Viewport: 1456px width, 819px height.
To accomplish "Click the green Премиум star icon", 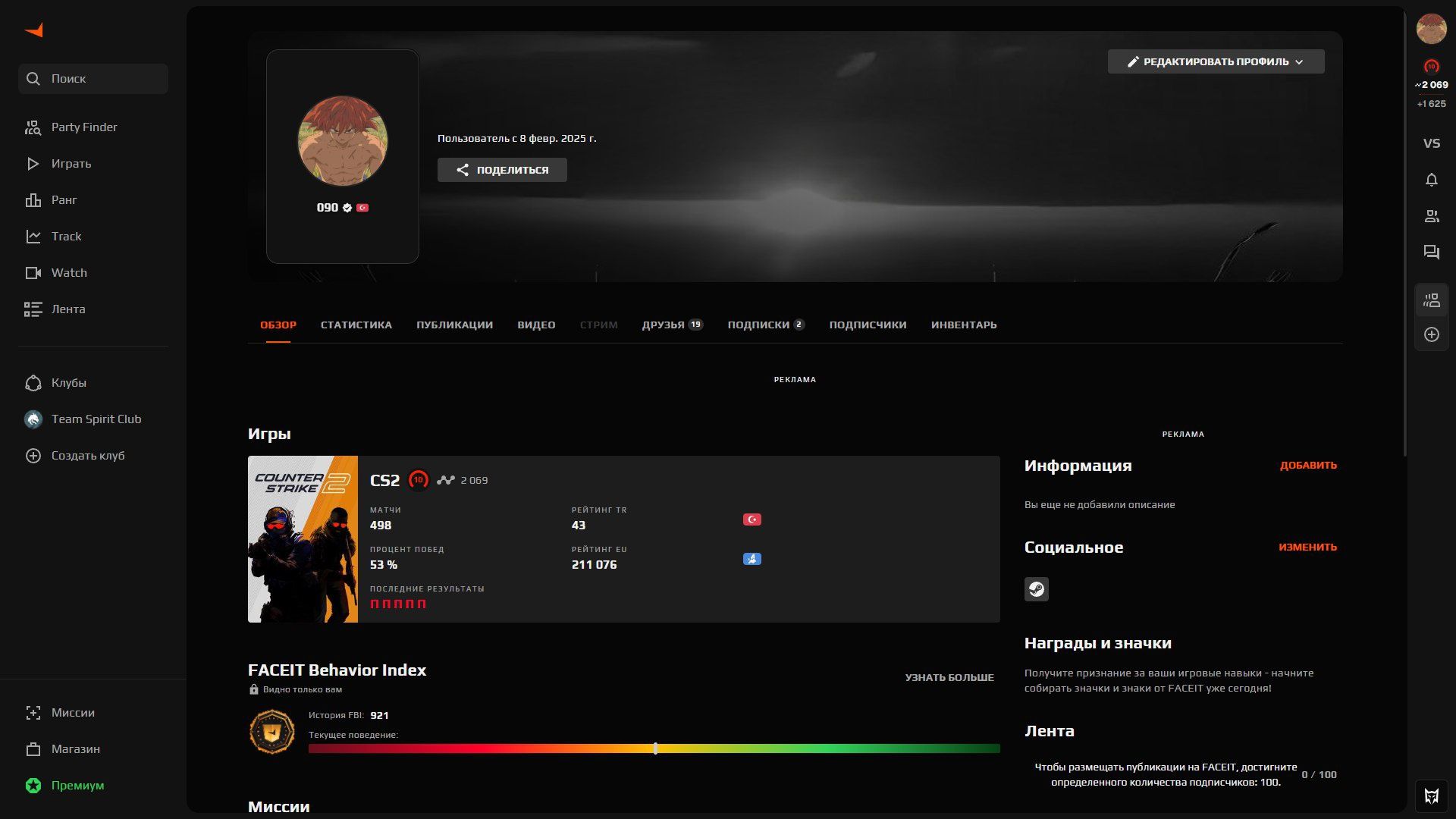I will [x=33, y=786].
